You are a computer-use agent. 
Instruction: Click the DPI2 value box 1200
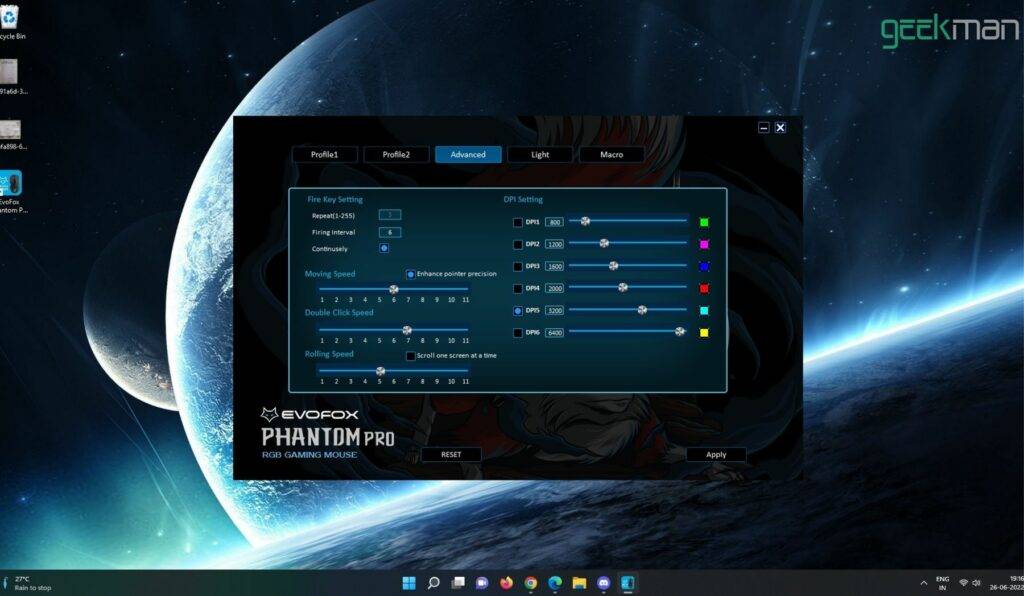pos(554,245)
